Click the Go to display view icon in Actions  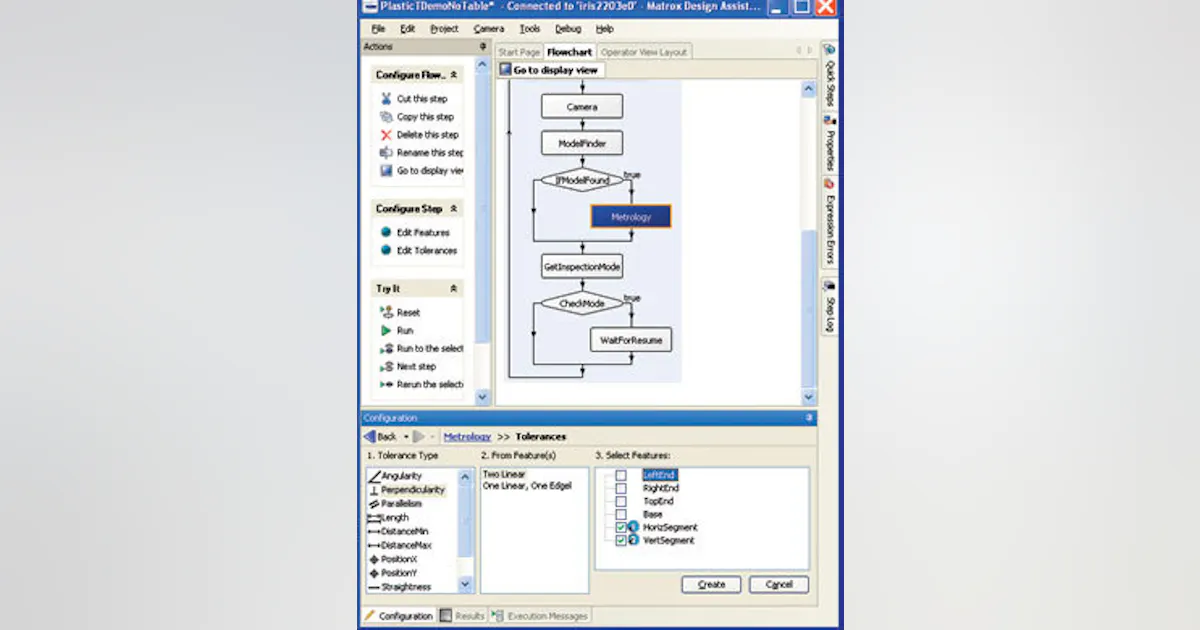click(x=387, y=171)
